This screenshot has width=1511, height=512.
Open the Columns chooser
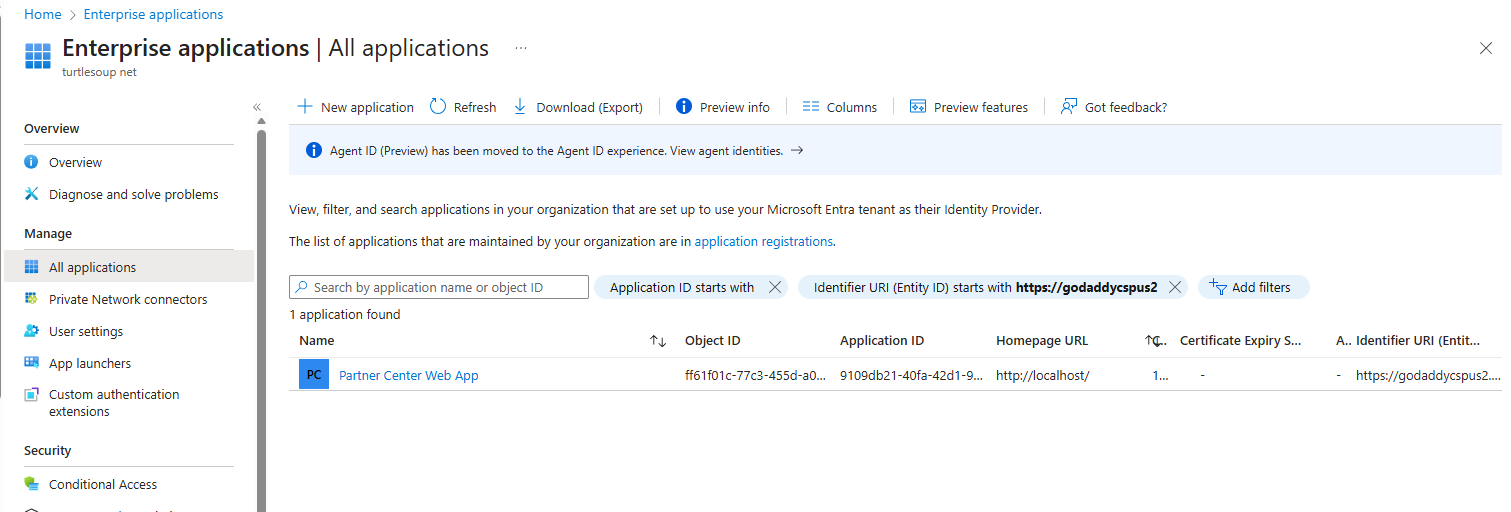(839, 107)
